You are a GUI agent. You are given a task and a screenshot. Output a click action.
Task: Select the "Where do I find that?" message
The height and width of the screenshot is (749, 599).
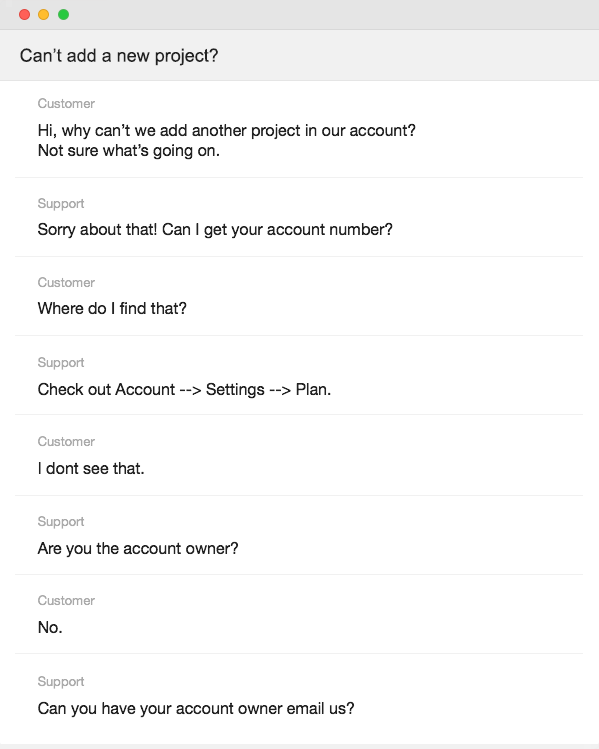coord(112,309)
